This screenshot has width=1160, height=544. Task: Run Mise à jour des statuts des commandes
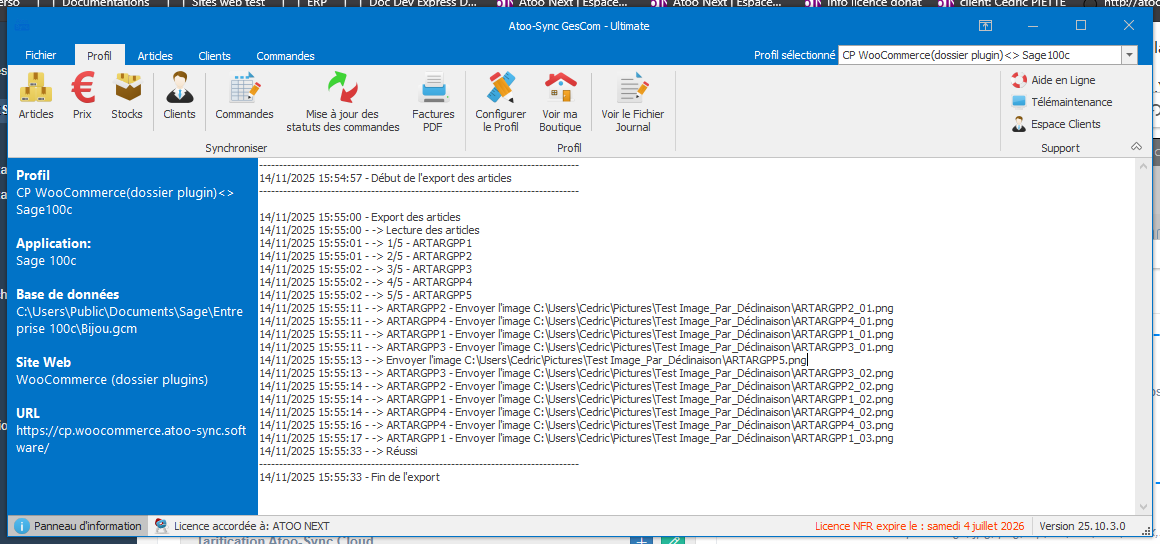343,102
